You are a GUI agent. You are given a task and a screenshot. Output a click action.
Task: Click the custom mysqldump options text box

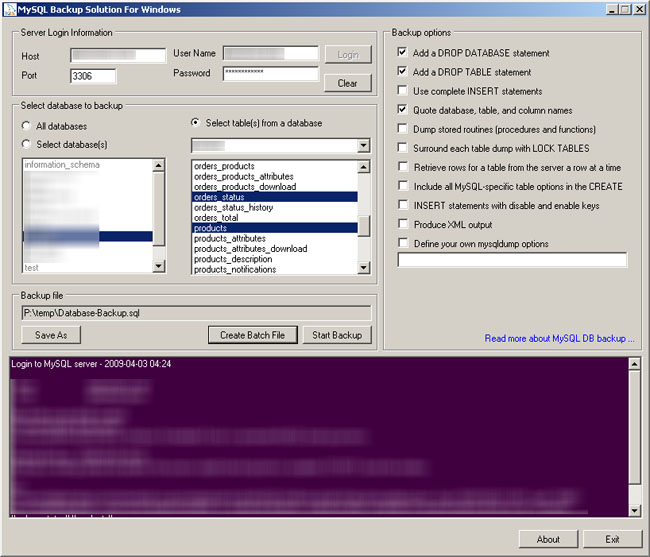coord(512,260)
